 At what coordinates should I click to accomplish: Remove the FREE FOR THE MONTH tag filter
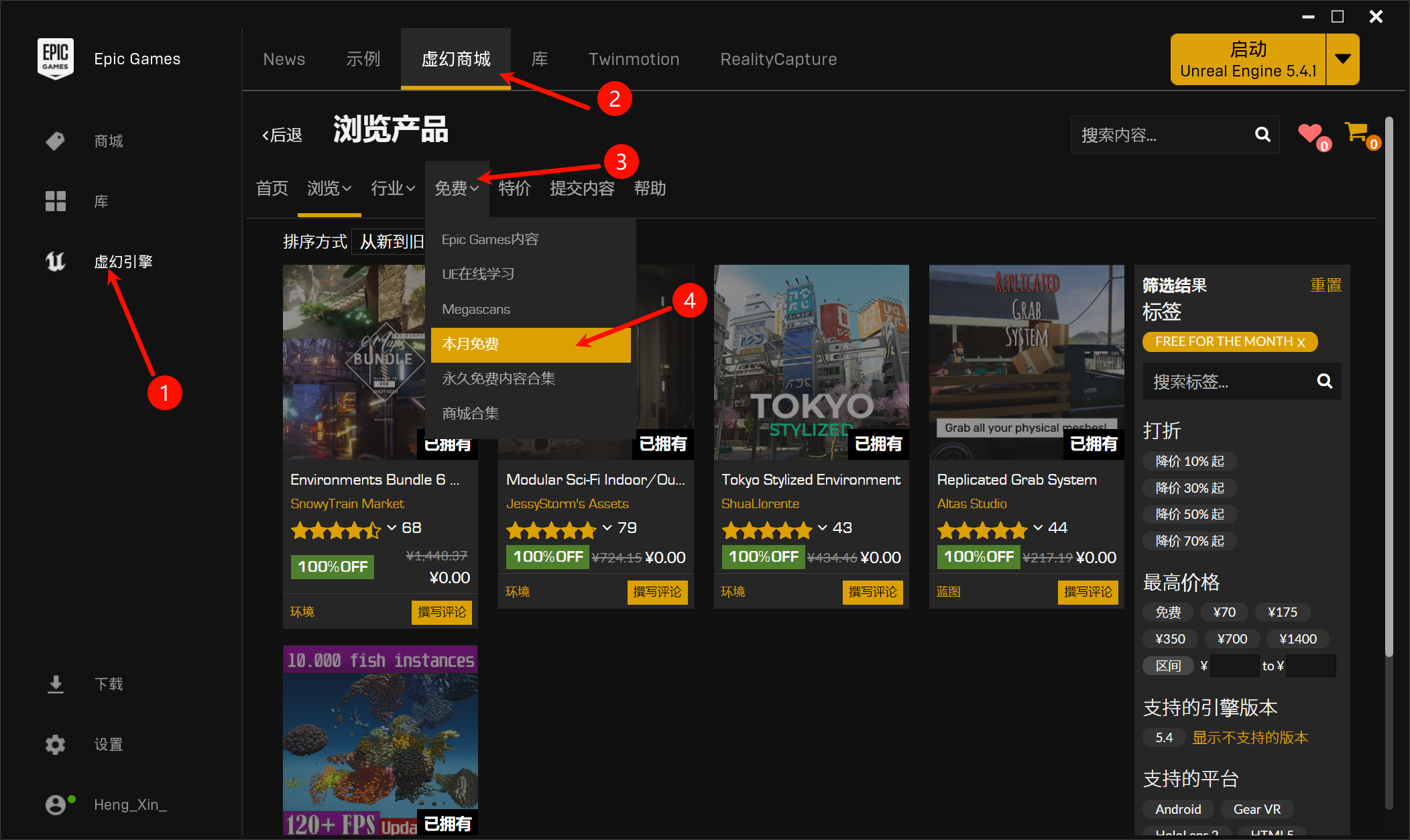click(x=1301, y=342)
